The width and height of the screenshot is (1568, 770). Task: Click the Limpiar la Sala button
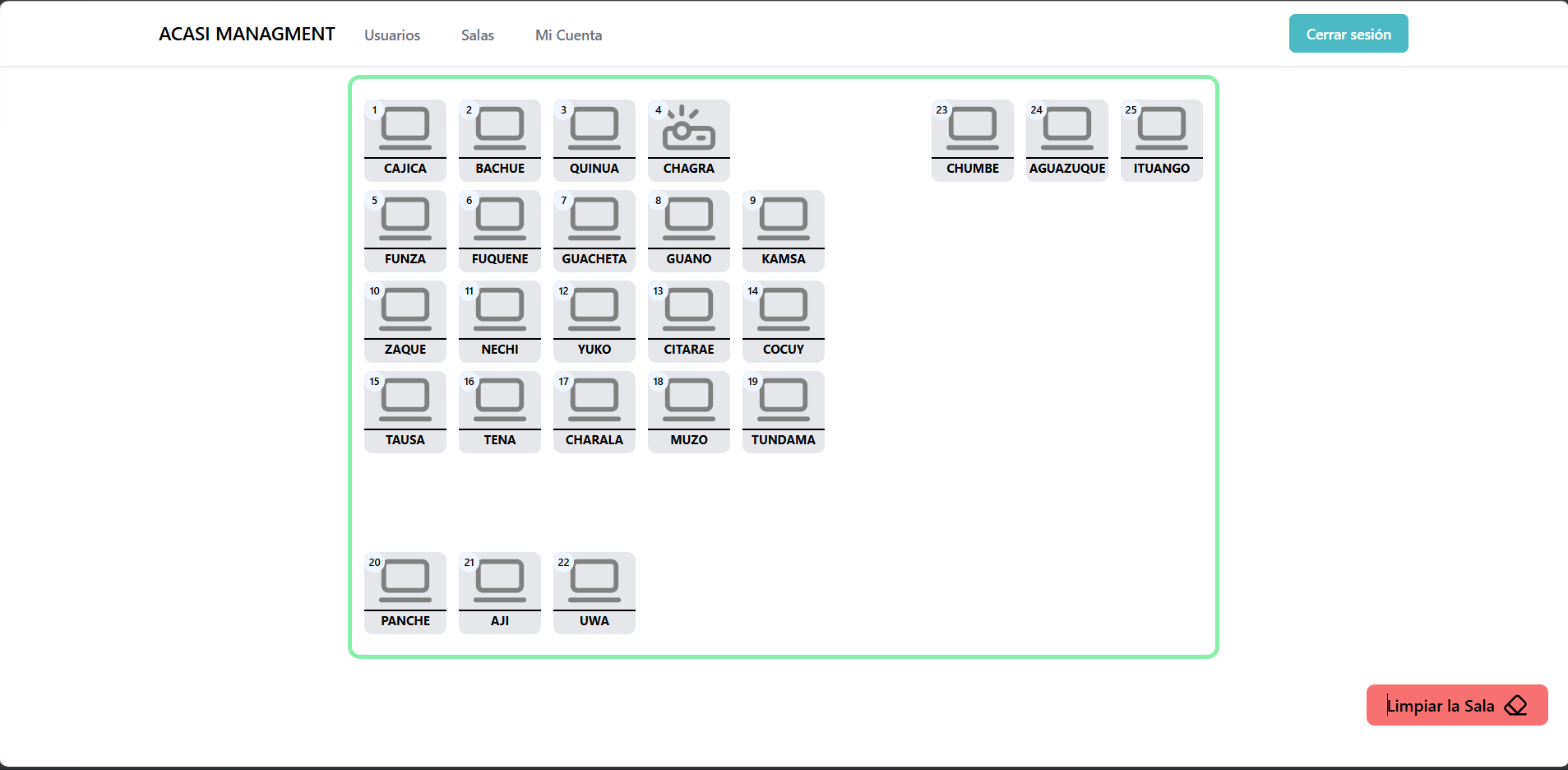pos(1457,705)
